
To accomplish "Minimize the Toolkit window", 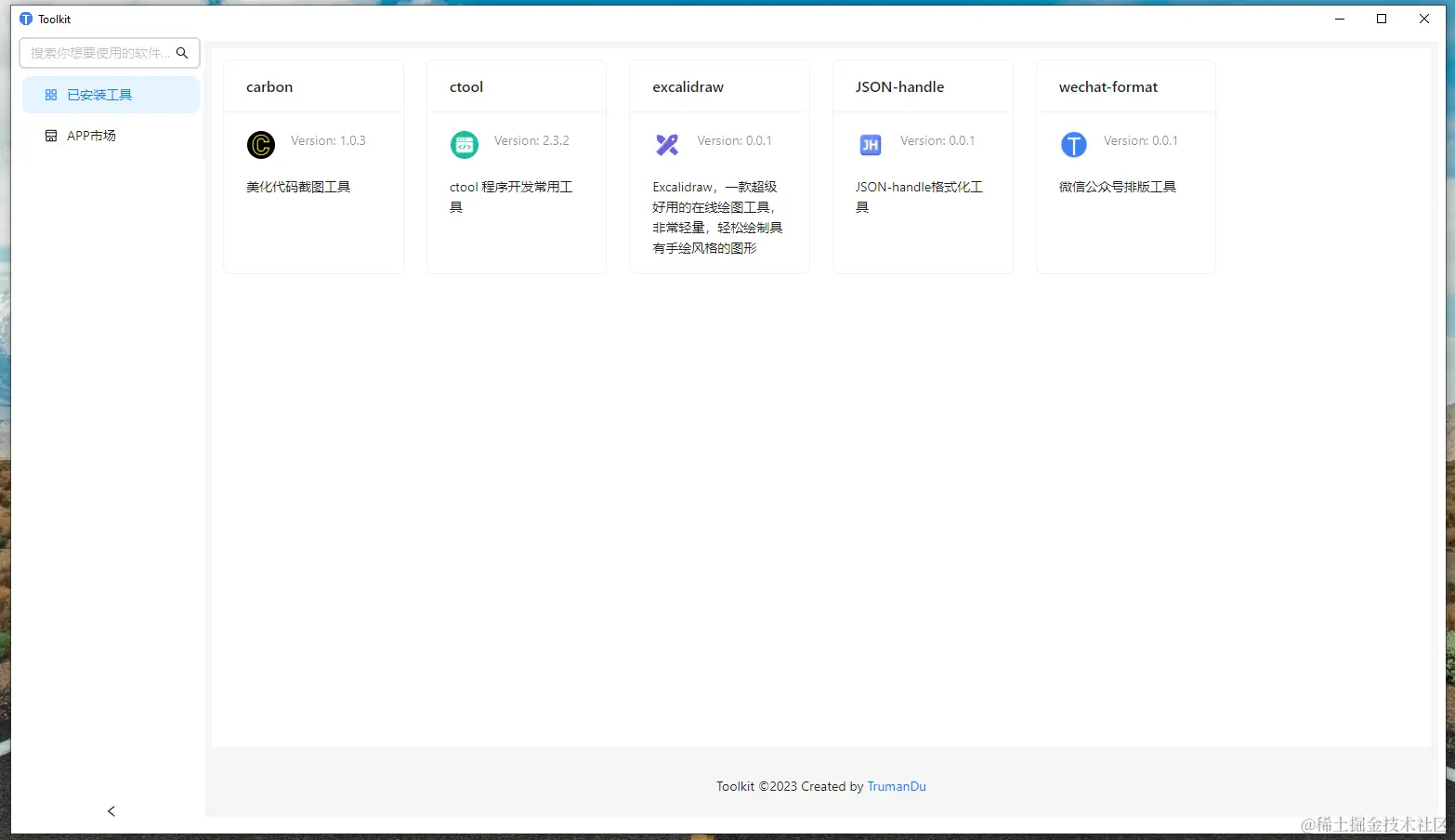I will click(1340, 19).
